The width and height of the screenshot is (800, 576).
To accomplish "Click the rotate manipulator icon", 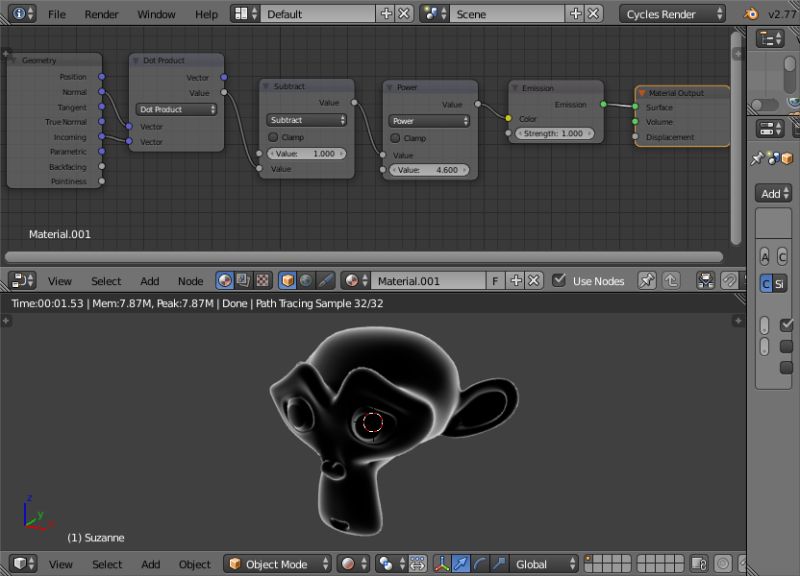I will 481,563.
